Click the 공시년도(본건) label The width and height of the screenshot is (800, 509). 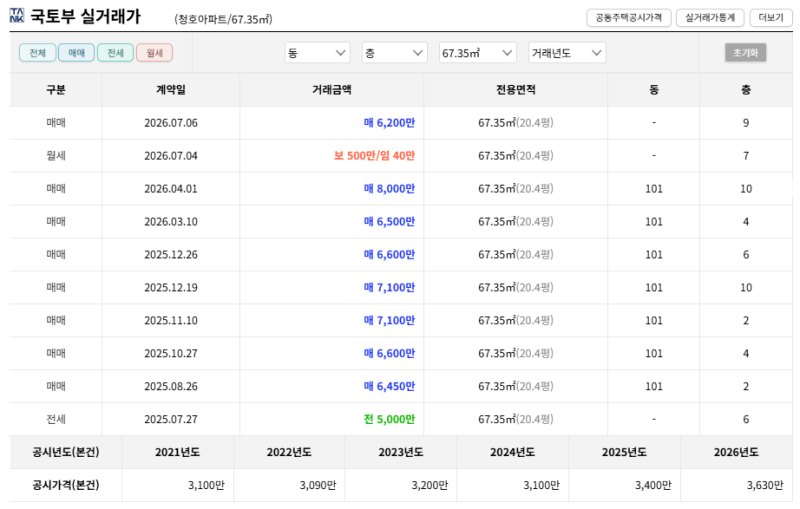(x=66, y=452)
